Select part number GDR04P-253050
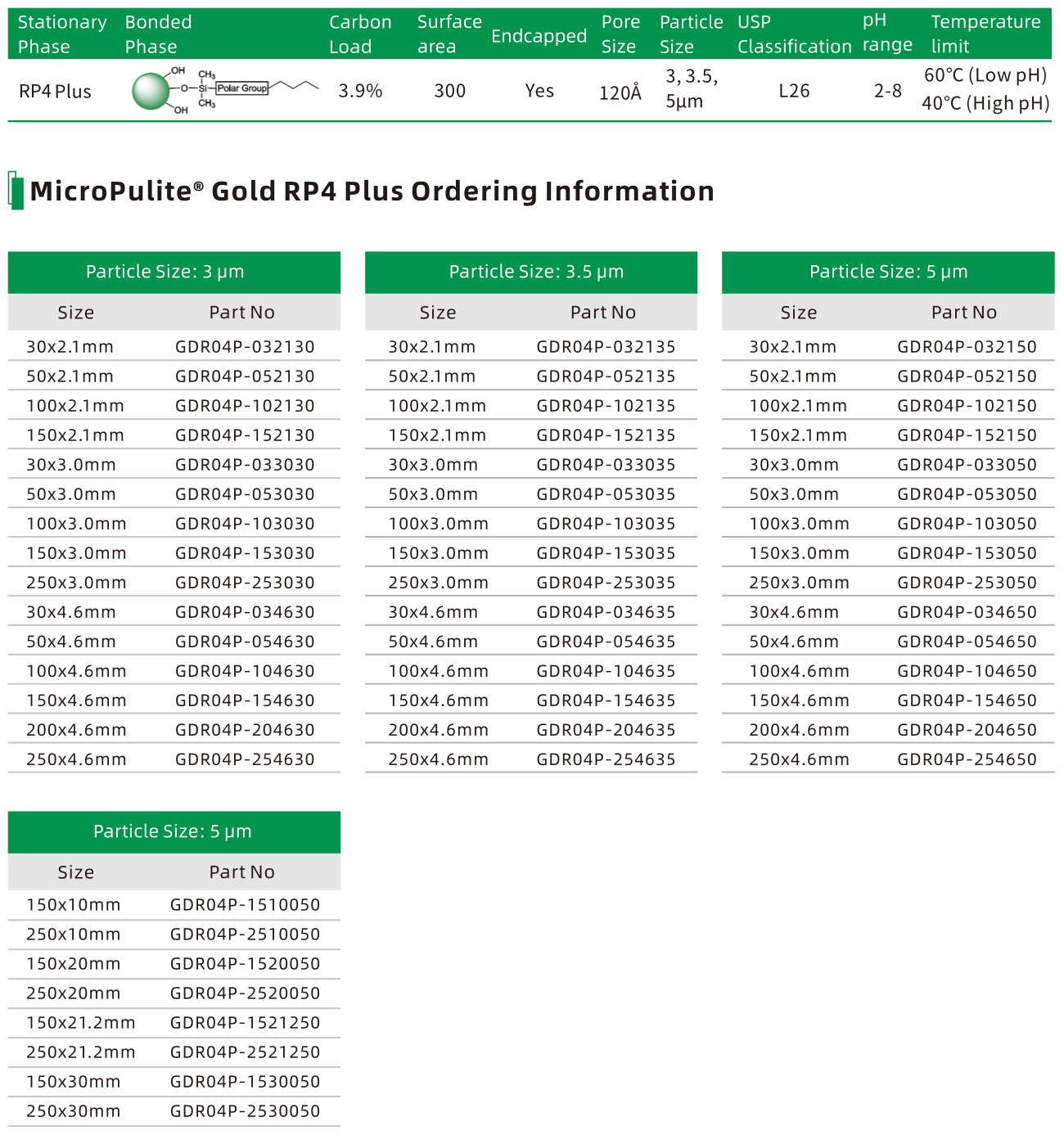 [x=967, y=583]
